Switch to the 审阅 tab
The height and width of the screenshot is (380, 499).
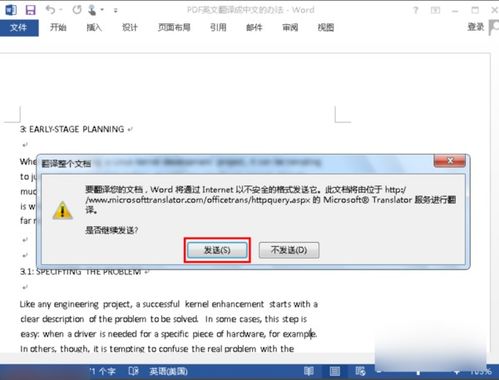pyautogui.click(x=290, y=27)
